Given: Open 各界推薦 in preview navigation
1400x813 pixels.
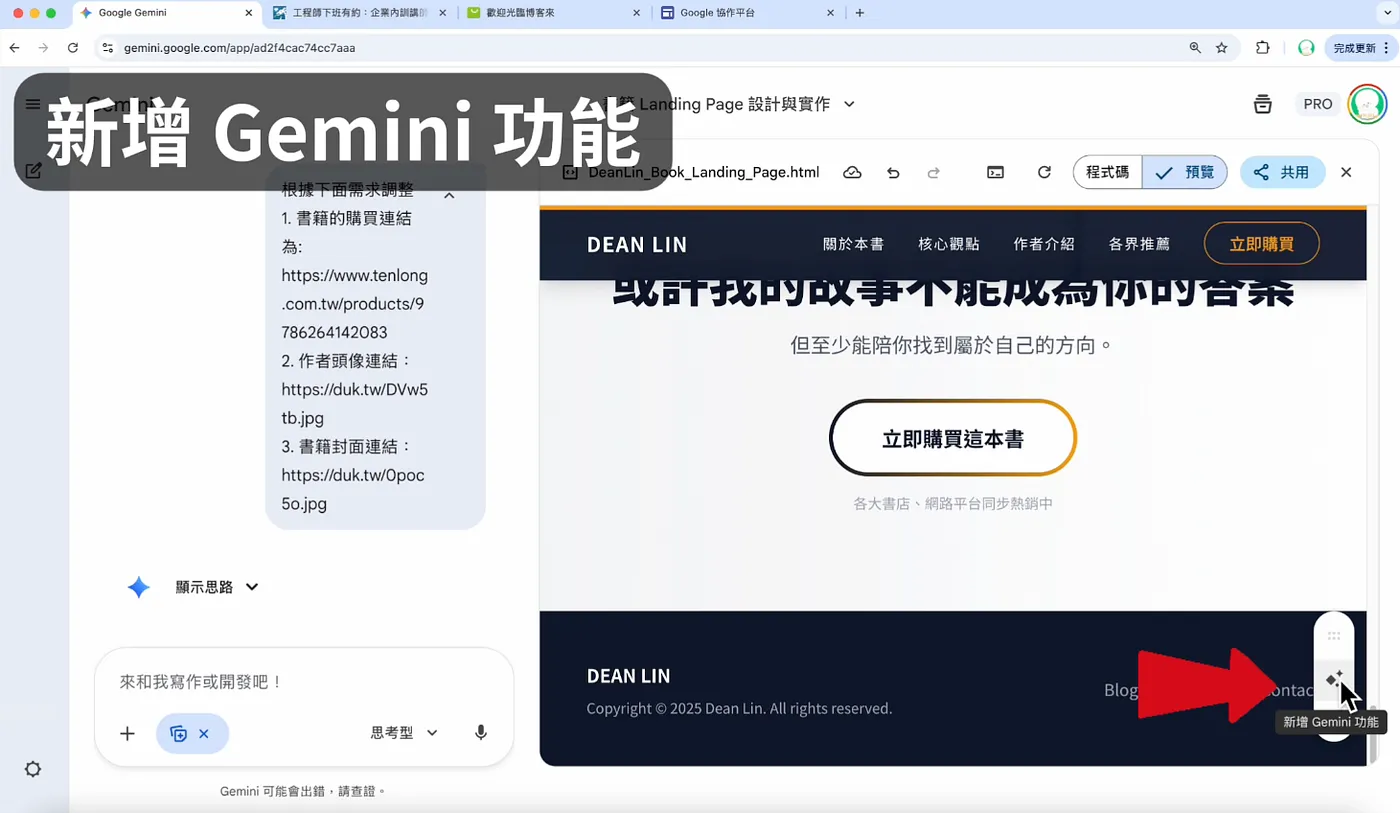Looking at the screenshot, I should (1139, 244).
